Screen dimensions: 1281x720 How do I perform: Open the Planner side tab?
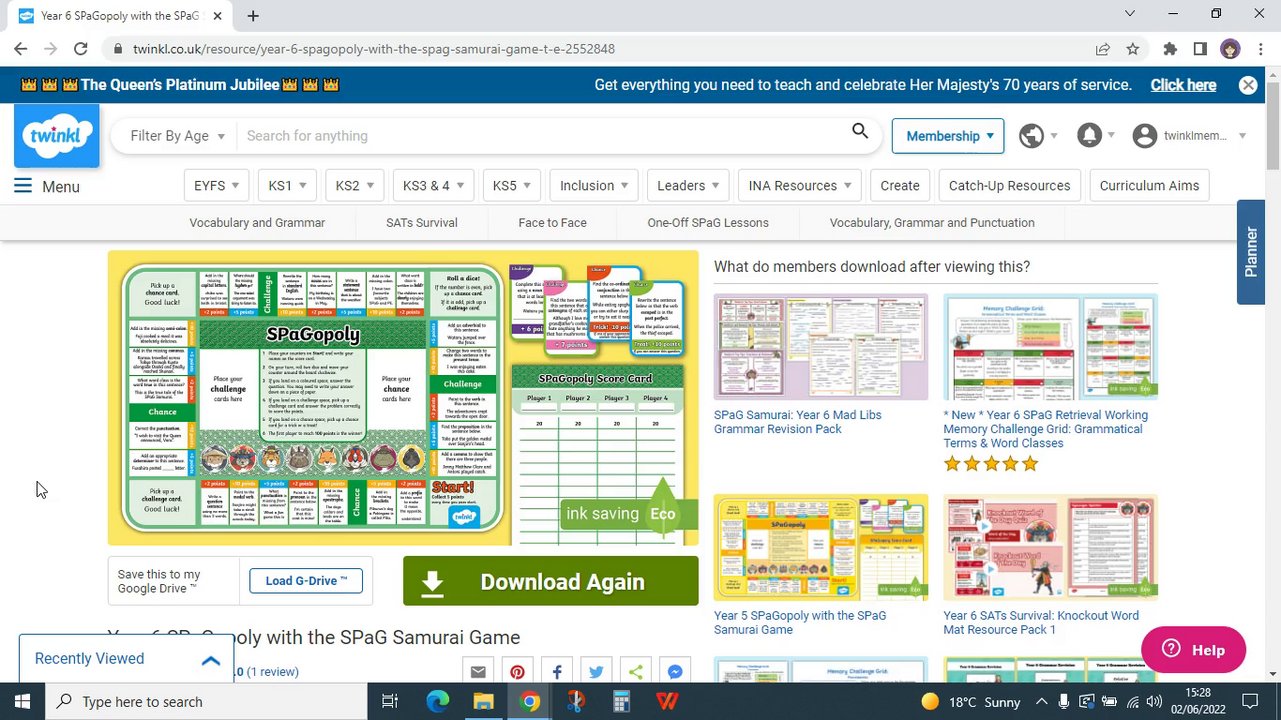coord(1251,252)
